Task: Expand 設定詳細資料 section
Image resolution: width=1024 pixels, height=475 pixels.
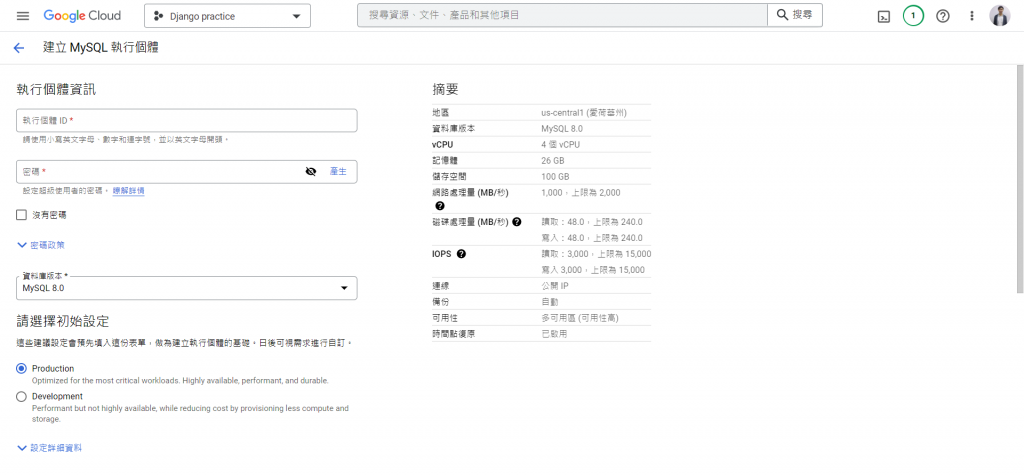Action: [49, 448]
